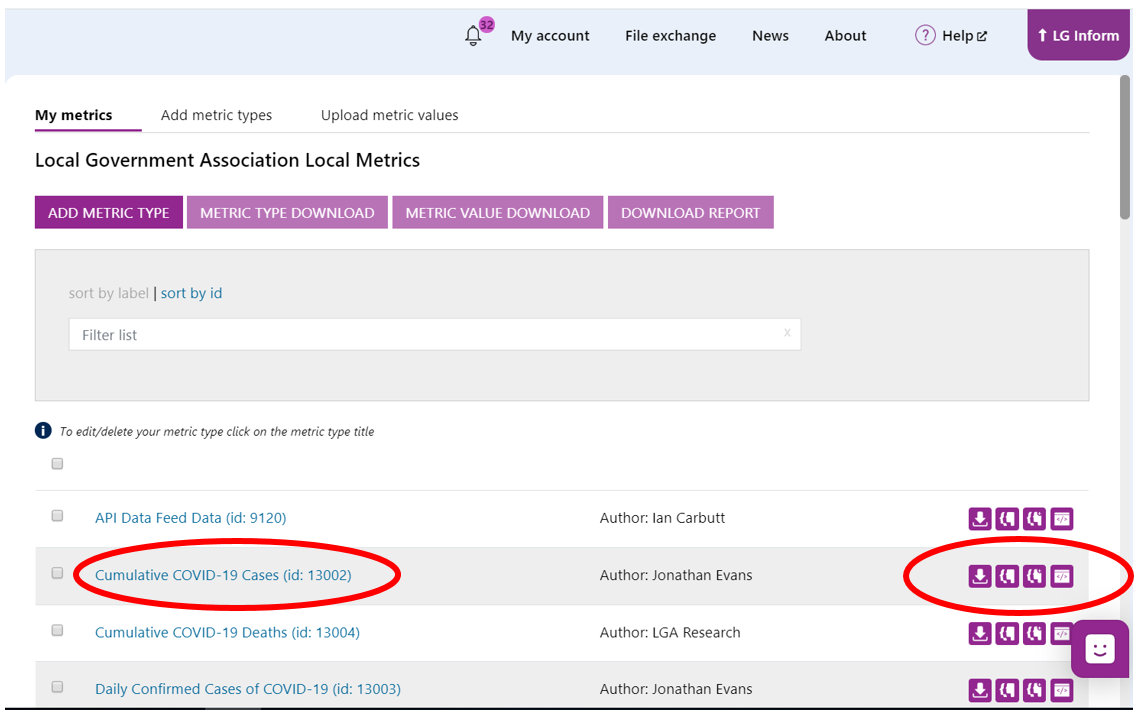Click embed code icon in API Data Feed Data row
The height and width of the screenshot is (715, 1136).
coord(1061,519)
